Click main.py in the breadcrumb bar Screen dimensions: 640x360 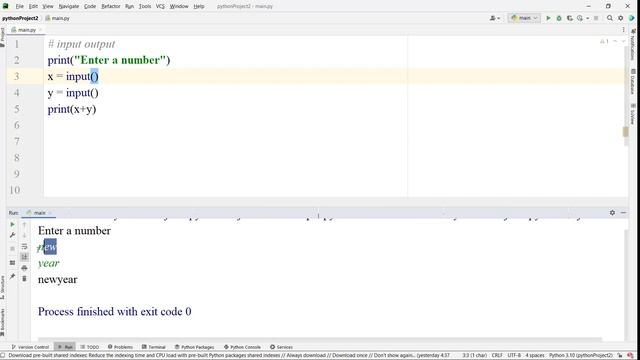58,18
